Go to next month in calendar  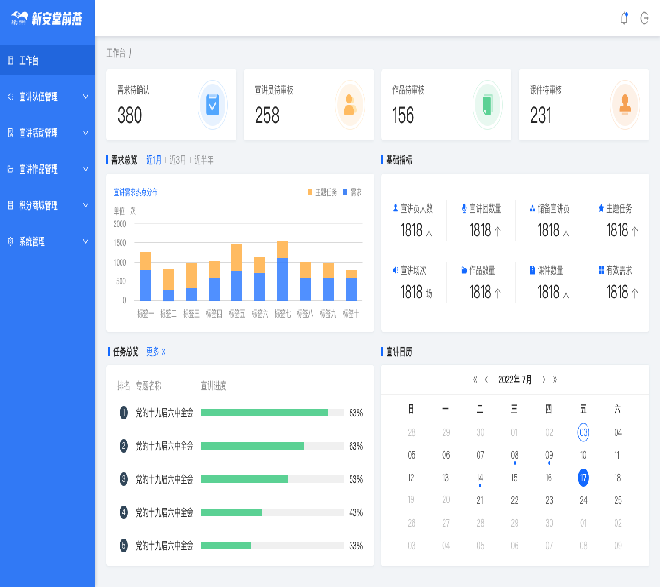(543, 380)
